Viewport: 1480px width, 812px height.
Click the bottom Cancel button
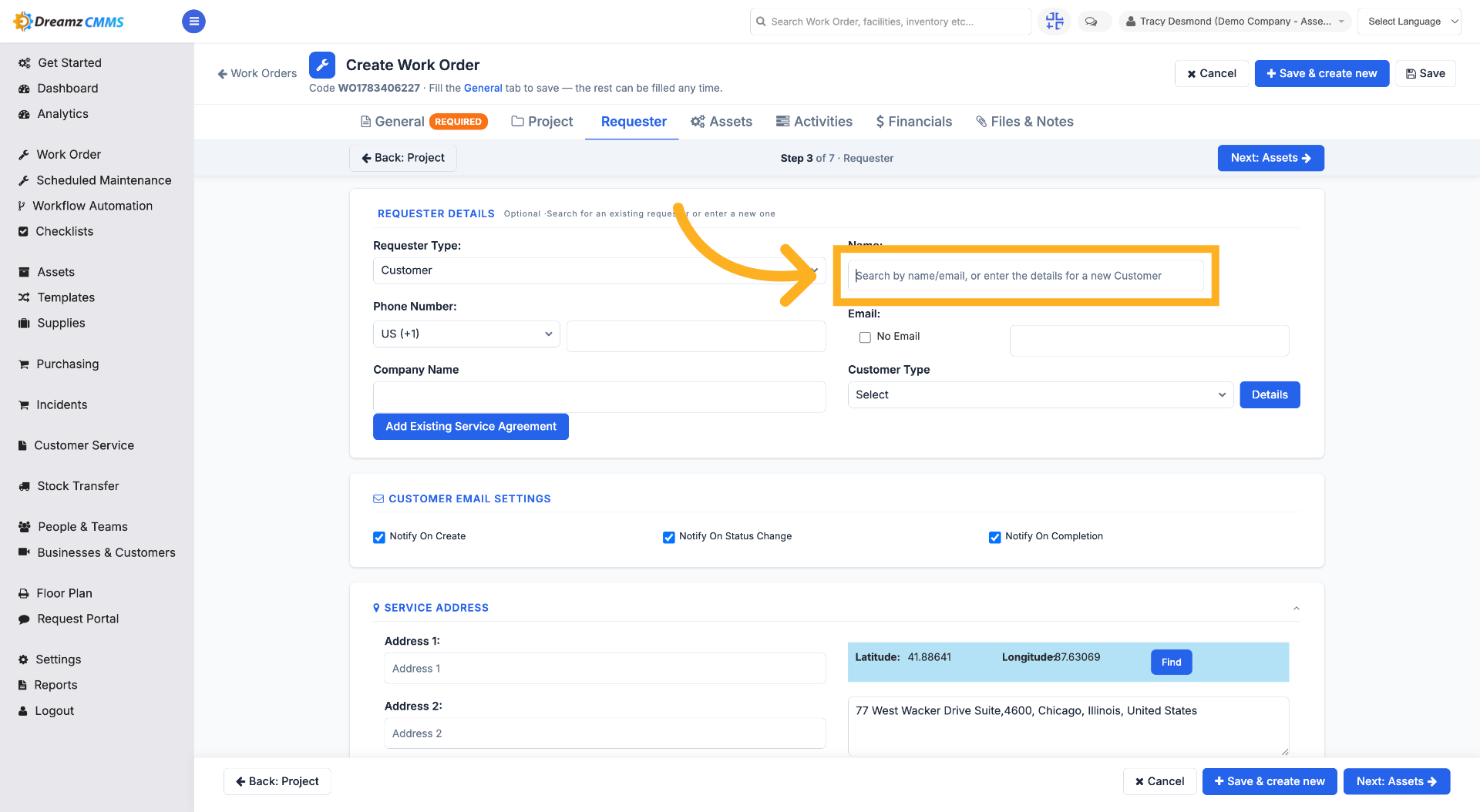coord(1159,781)
